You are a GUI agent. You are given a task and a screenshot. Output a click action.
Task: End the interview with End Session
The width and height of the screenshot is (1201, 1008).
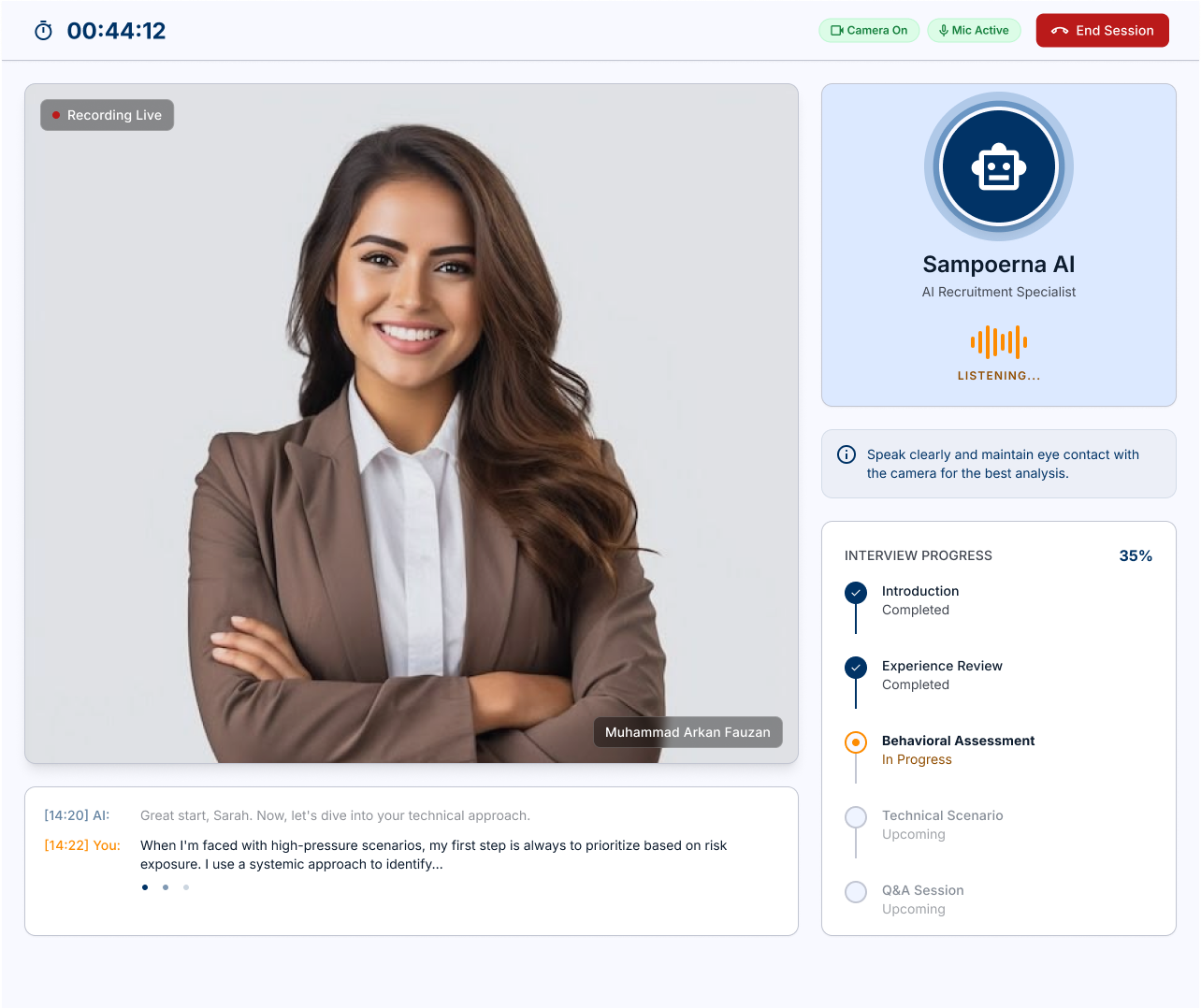(1103, 31)
